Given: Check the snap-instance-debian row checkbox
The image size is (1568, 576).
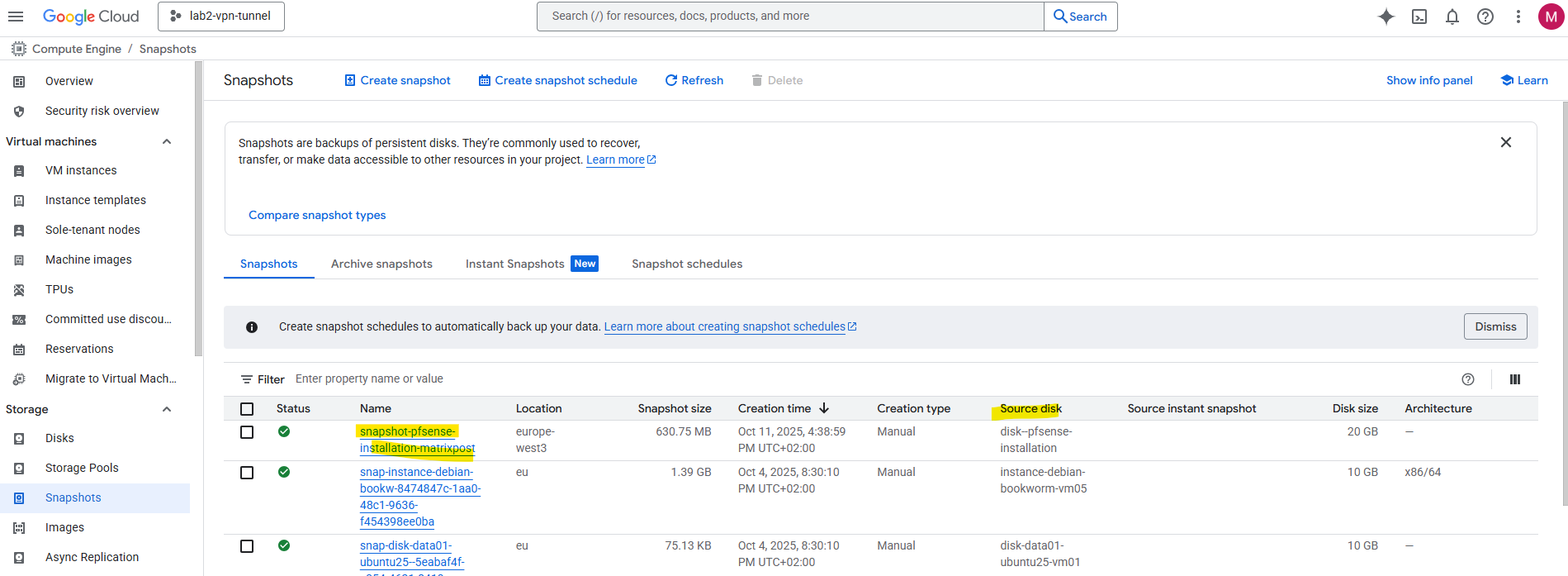Looking at the screenshot, I should (247, 473).
